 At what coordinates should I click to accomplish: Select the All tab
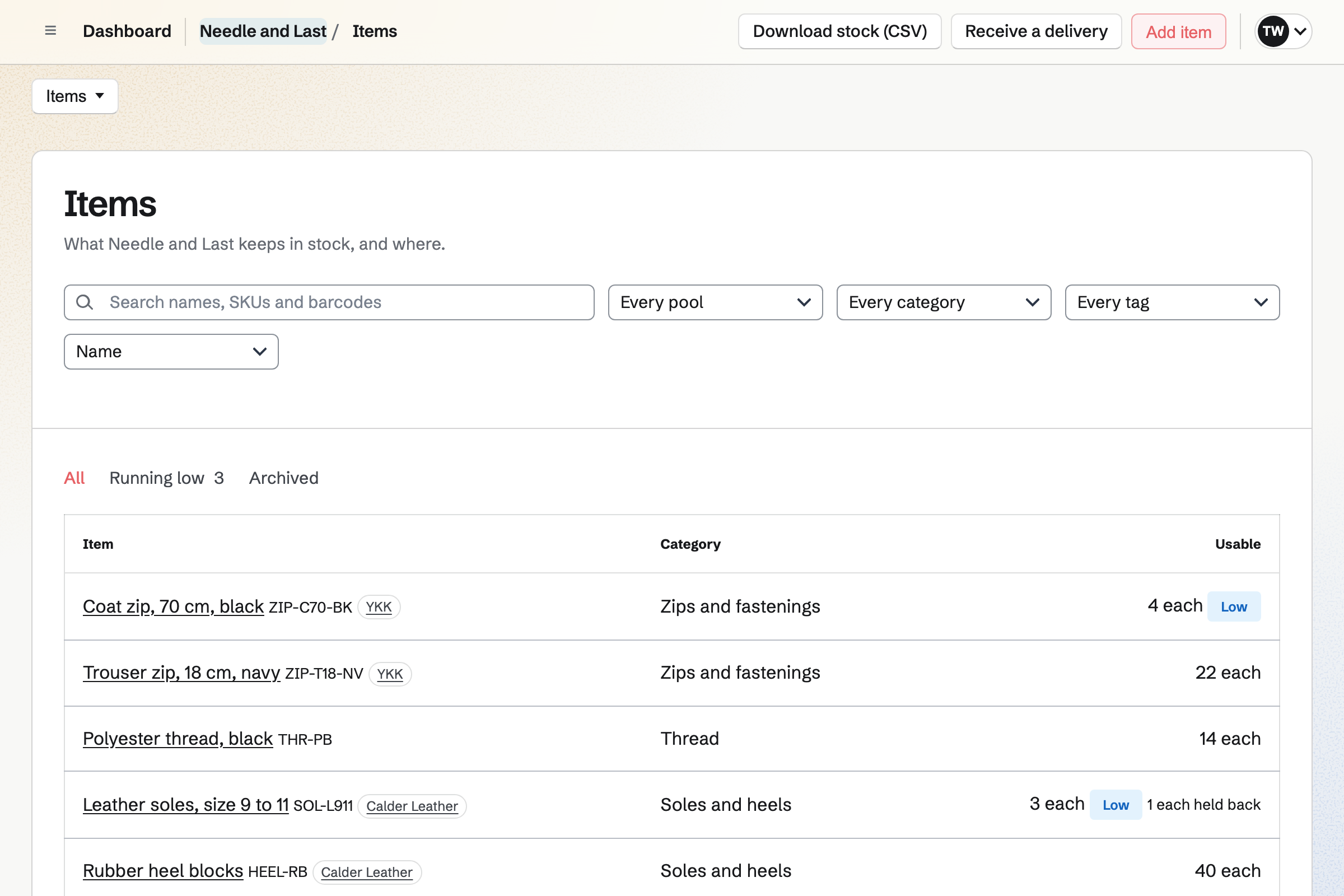coord(74,478)
